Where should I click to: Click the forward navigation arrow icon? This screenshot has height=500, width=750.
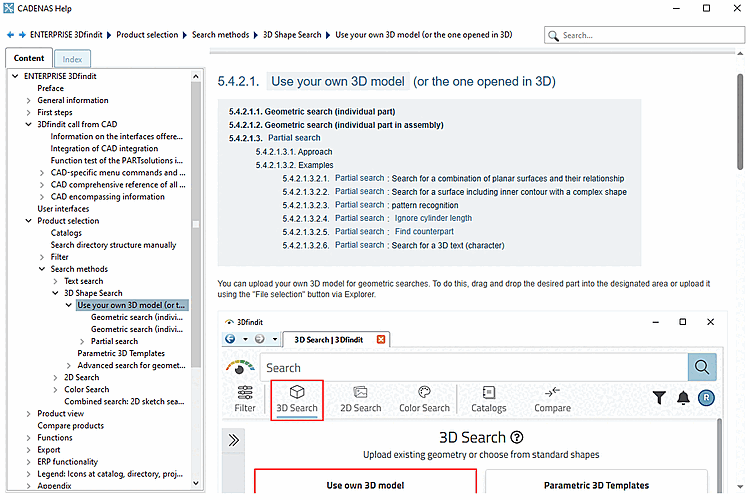tap(22, 35)
